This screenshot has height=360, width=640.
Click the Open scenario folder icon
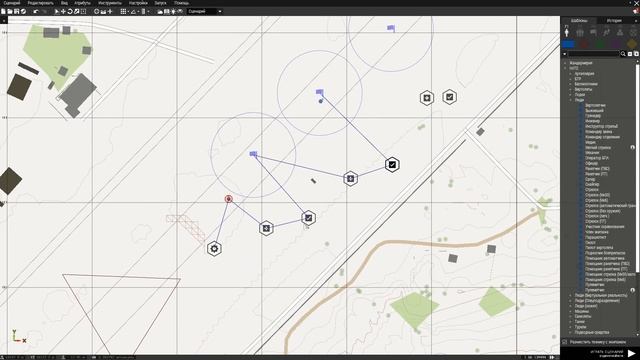click(x=10, y=11)
